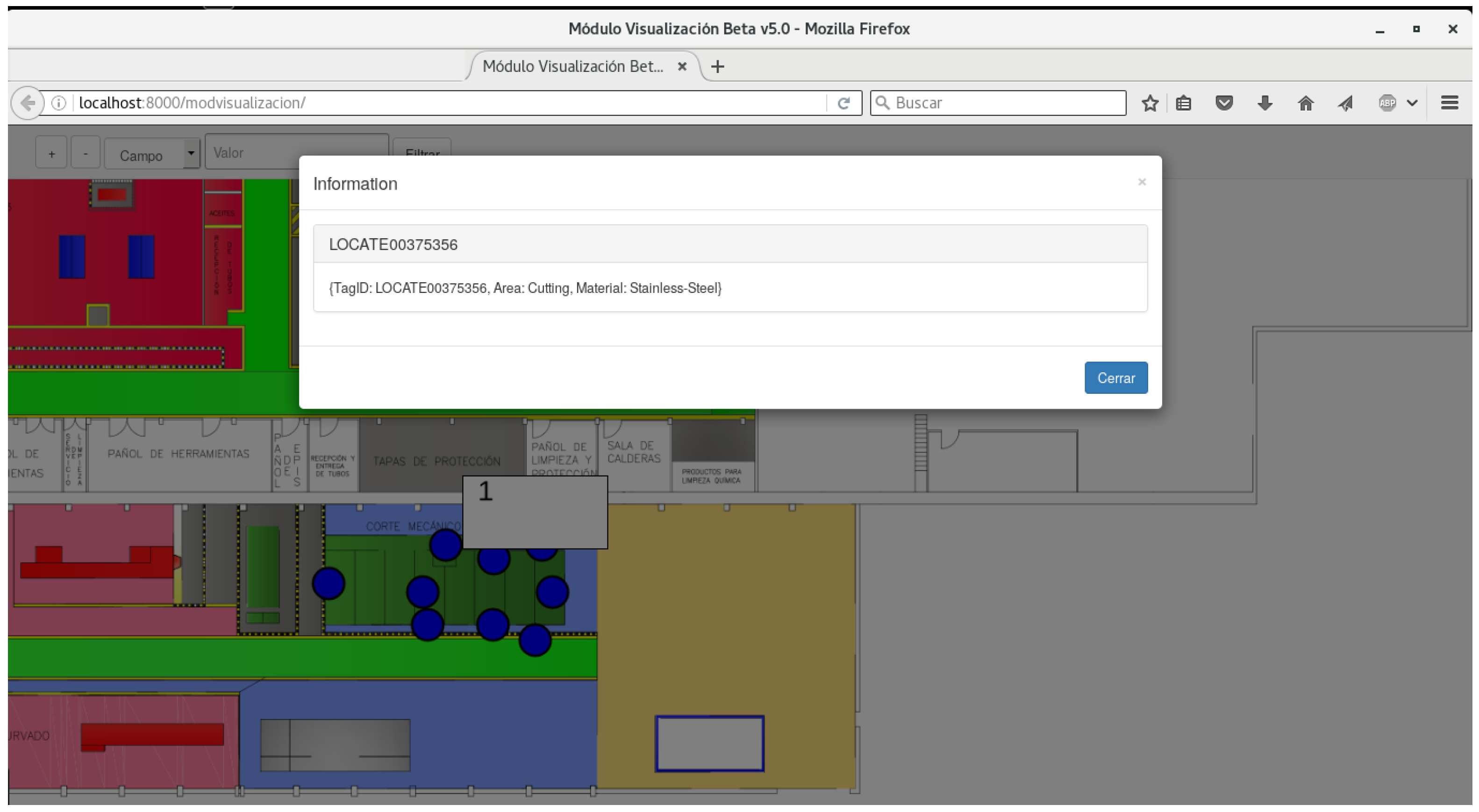The image size is (1479, 812).
Task: Click the Pocket save icon
Action: (x=1224, y=103)
